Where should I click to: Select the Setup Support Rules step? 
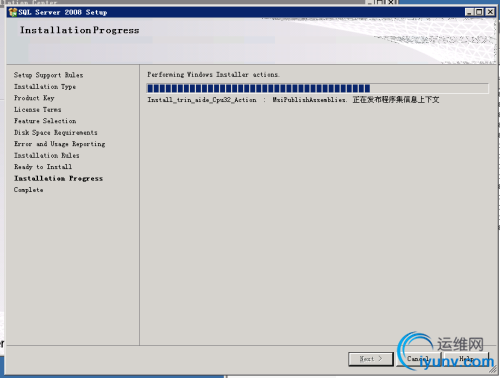point(49,75)
